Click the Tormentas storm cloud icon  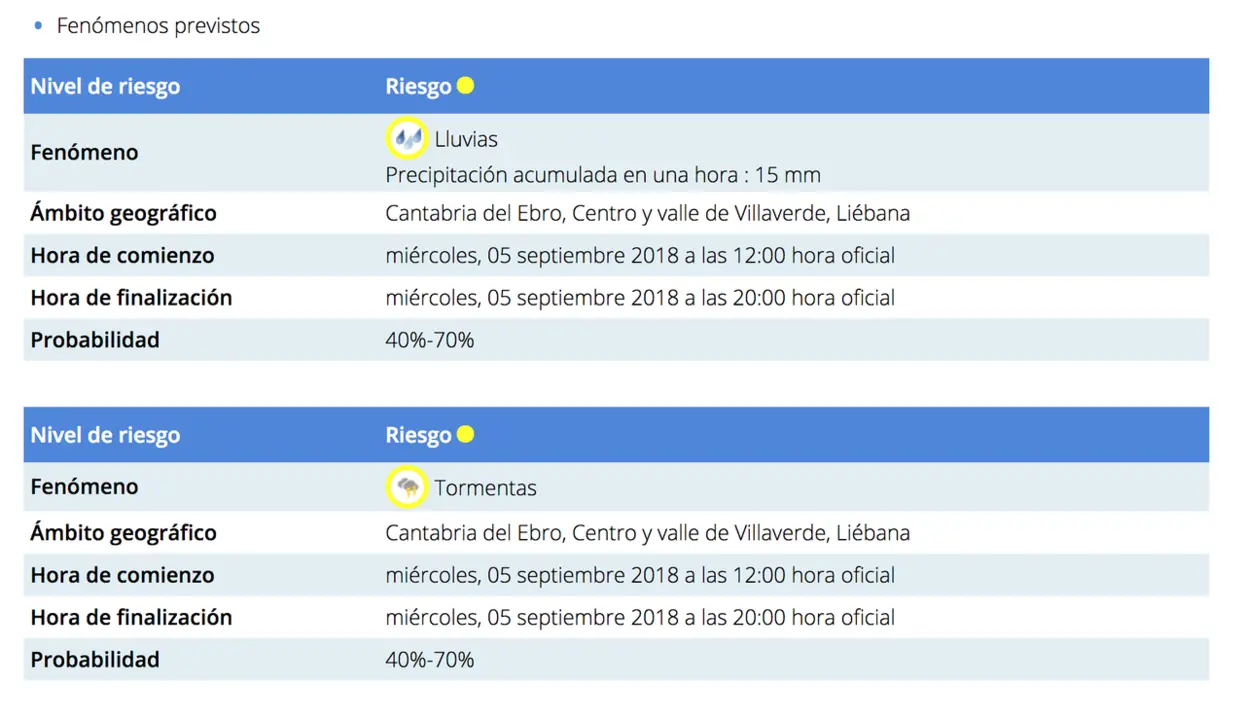[x=406, y=487]
